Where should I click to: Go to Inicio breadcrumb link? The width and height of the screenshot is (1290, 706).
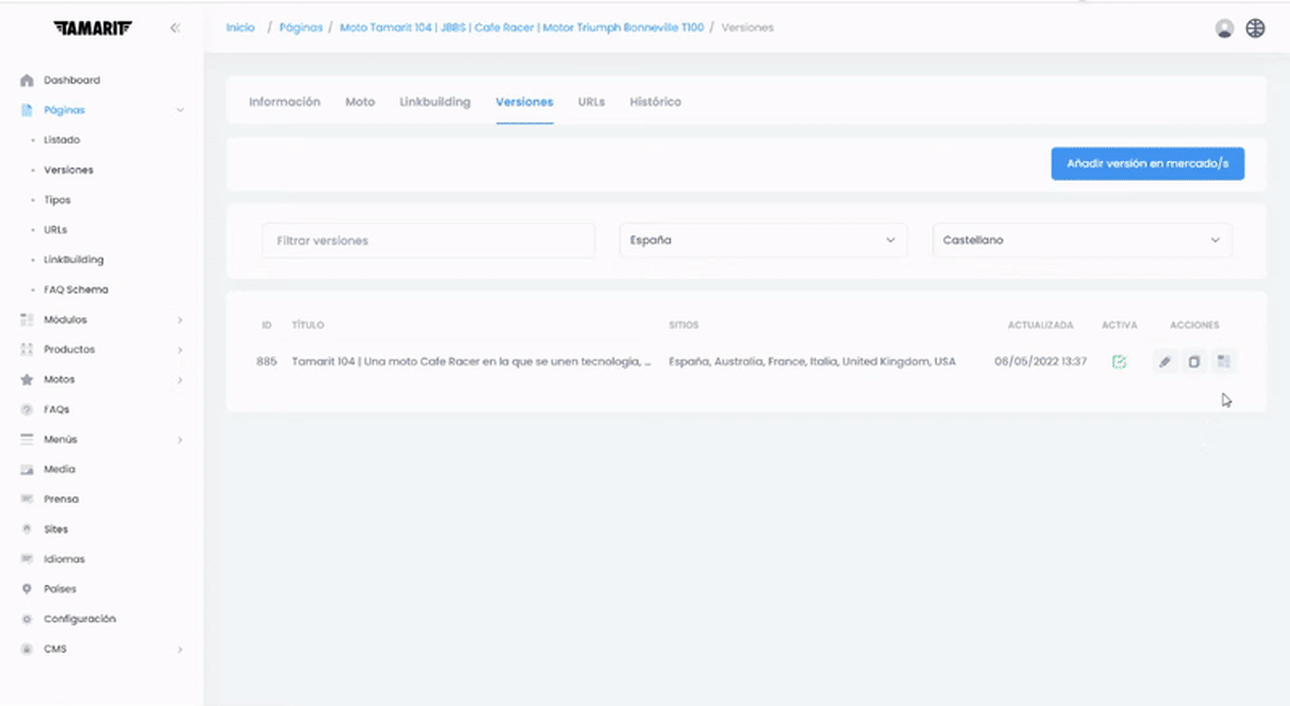tap(240, 28)
